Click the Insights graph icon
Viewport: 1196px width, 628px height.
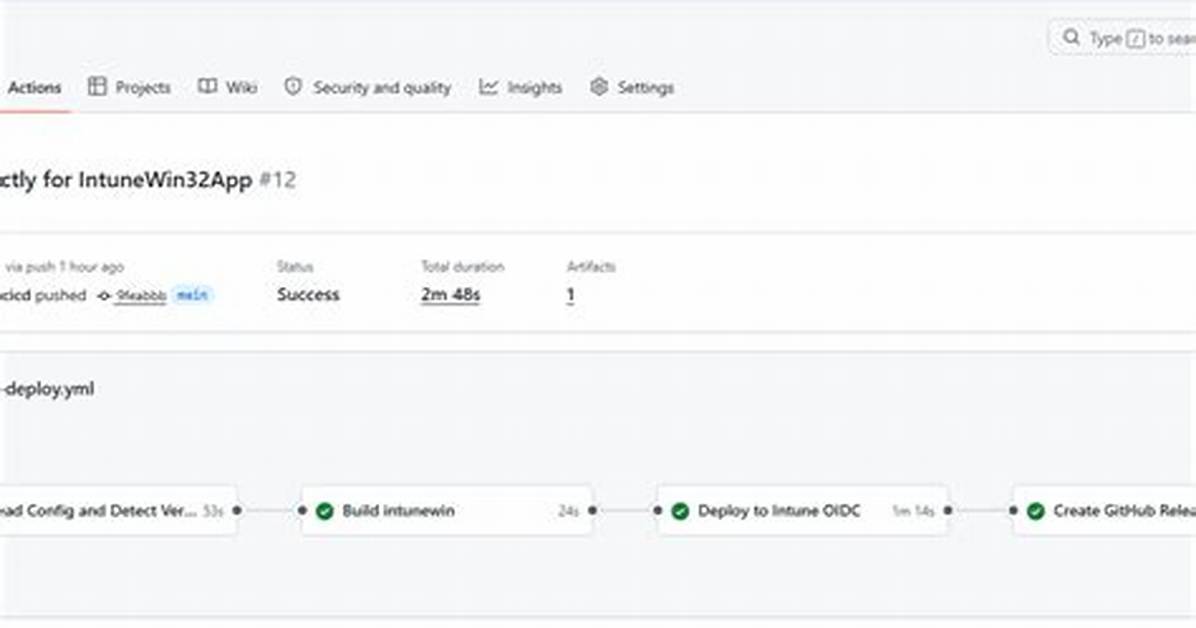[x=488, y=87]
